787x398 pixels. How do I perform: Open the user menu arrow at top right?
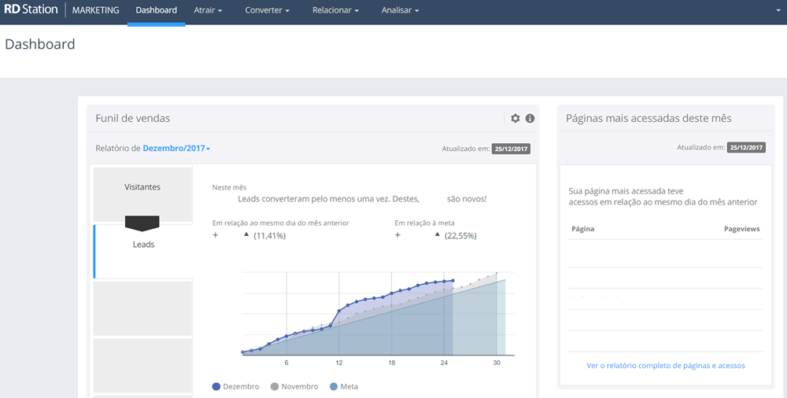(x=778, y=10)
